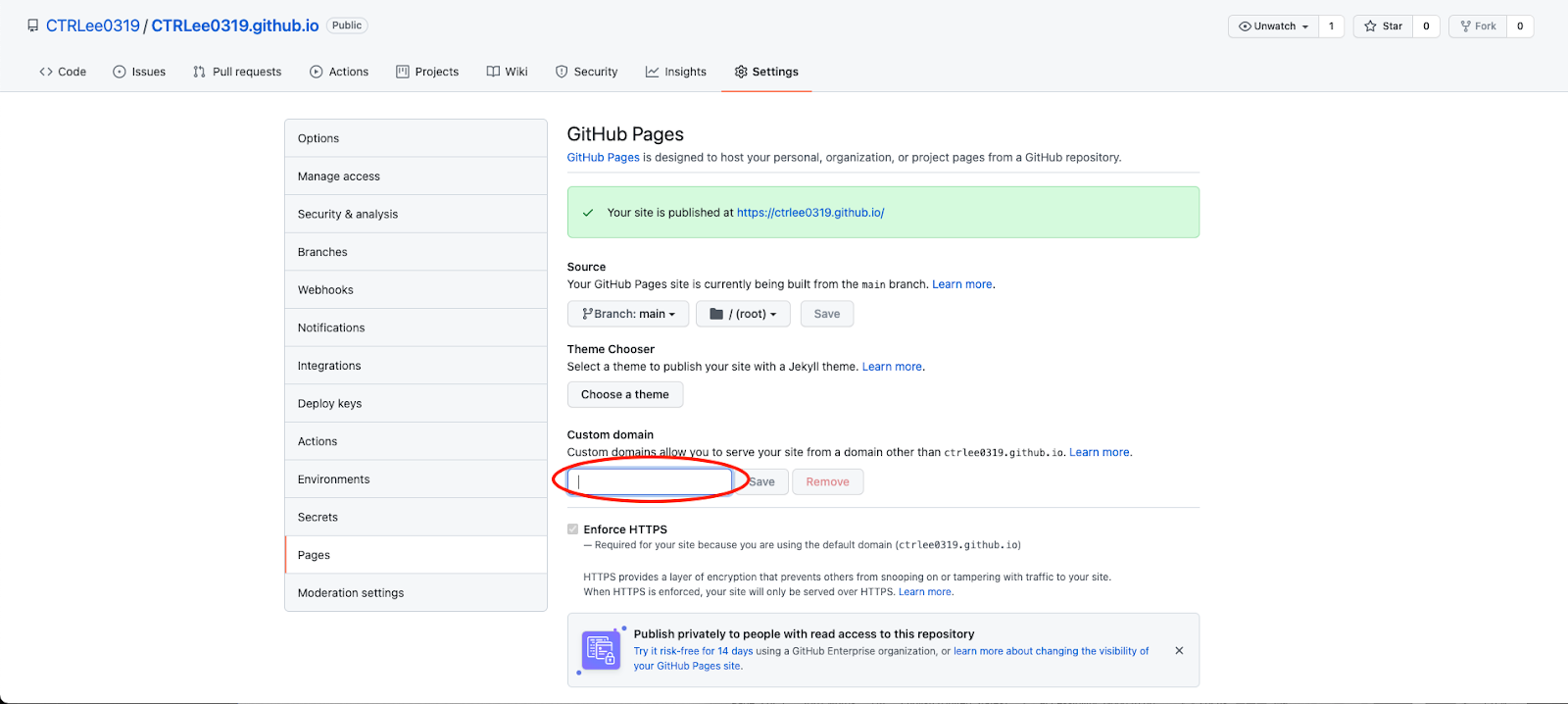Click the GitHub Pages description link
The image size is (1568, 704).
tap(604, 157)
